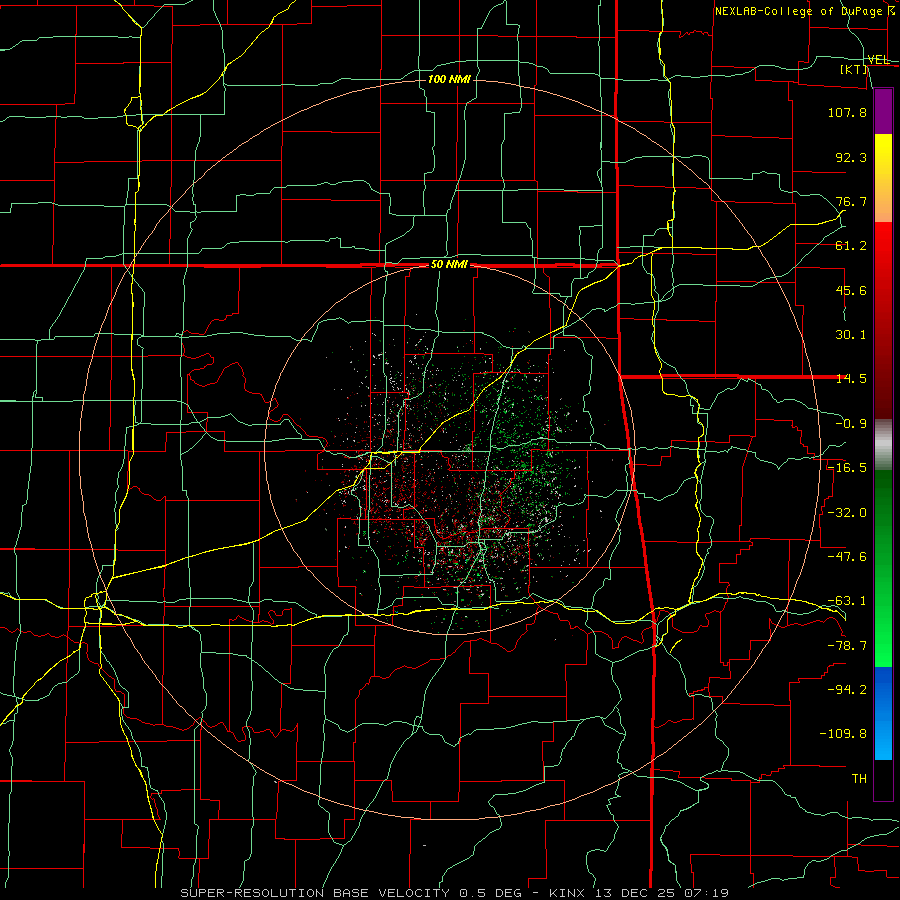Click the Super-Resolution Base Velocity caption

(455, 893)
